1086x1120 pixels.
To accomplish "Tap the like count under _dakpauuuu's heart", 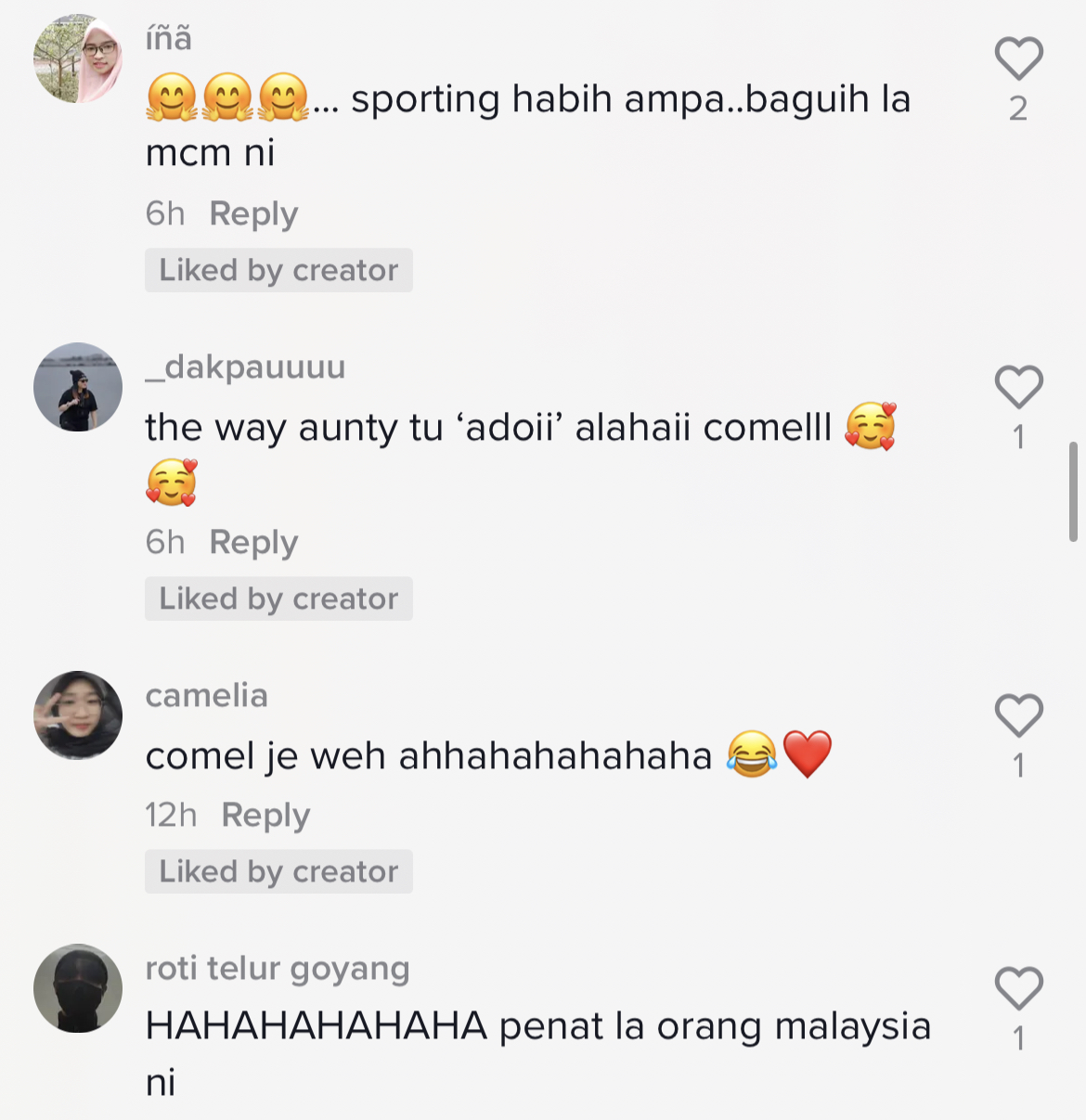I will (1019, 437).
